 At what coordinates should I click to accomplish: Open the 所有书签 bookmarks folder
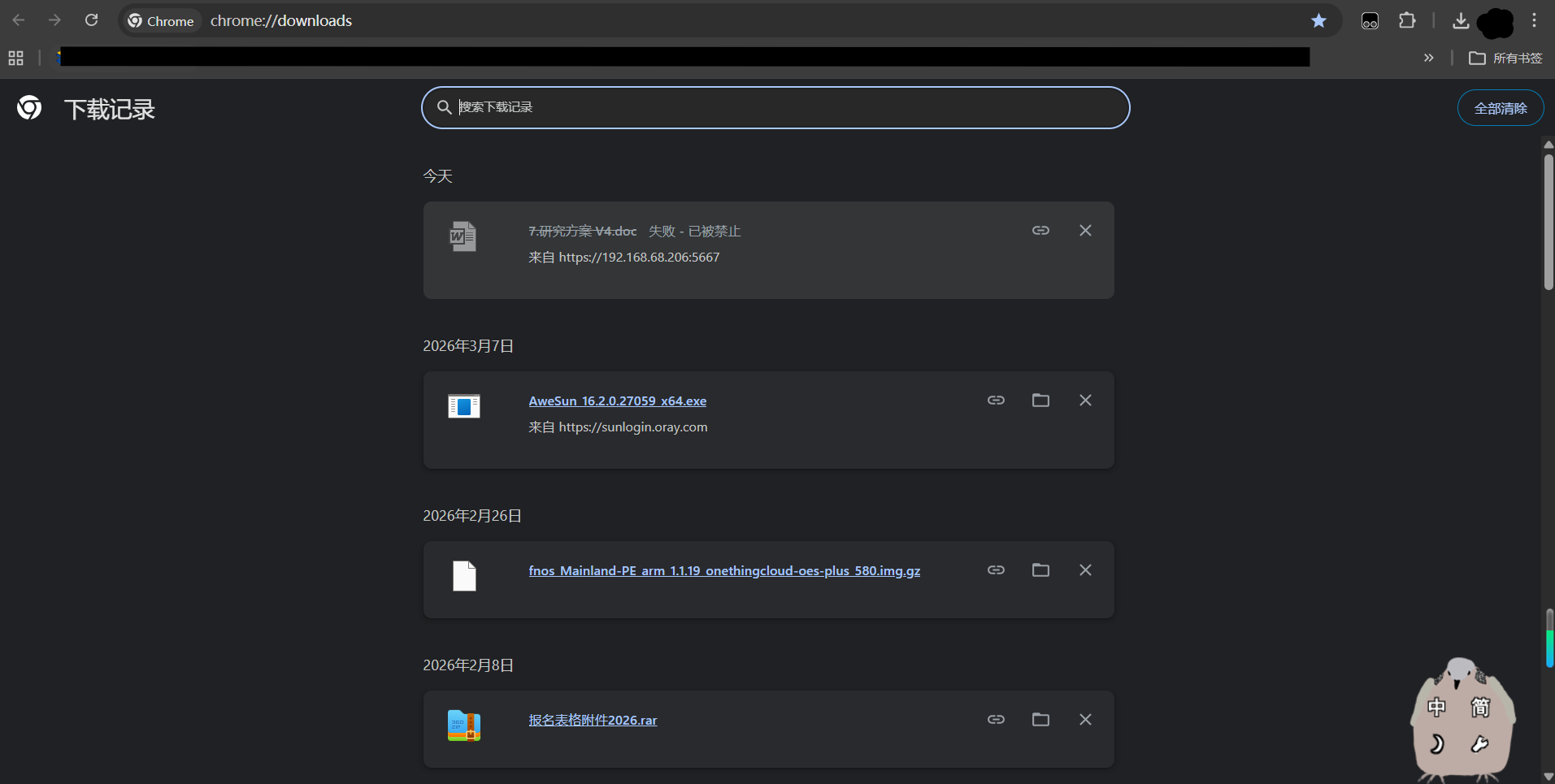(1505, 58)
